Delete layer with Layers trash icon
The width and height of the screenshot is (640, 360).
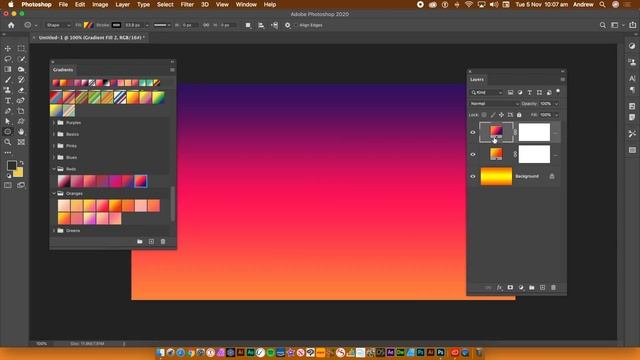[x=553, y=288]
